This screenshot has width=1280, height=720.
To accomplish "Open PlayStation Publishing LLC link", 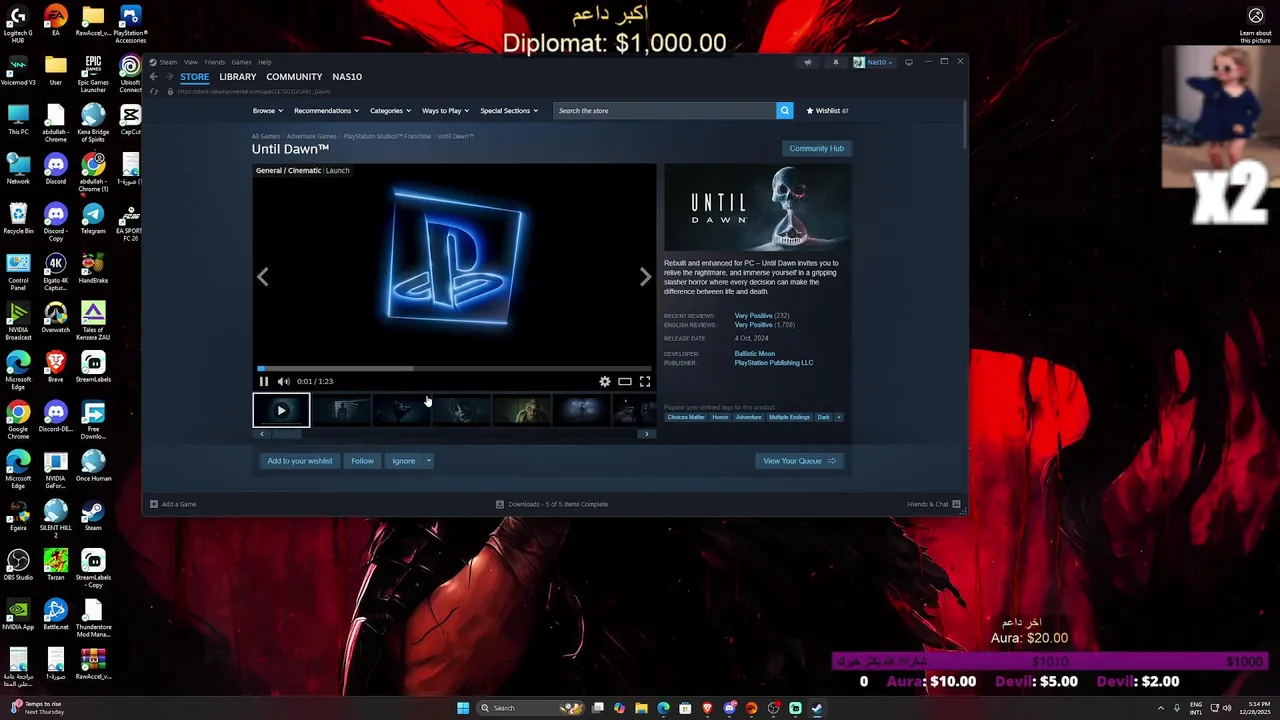I will coord(774,363).
